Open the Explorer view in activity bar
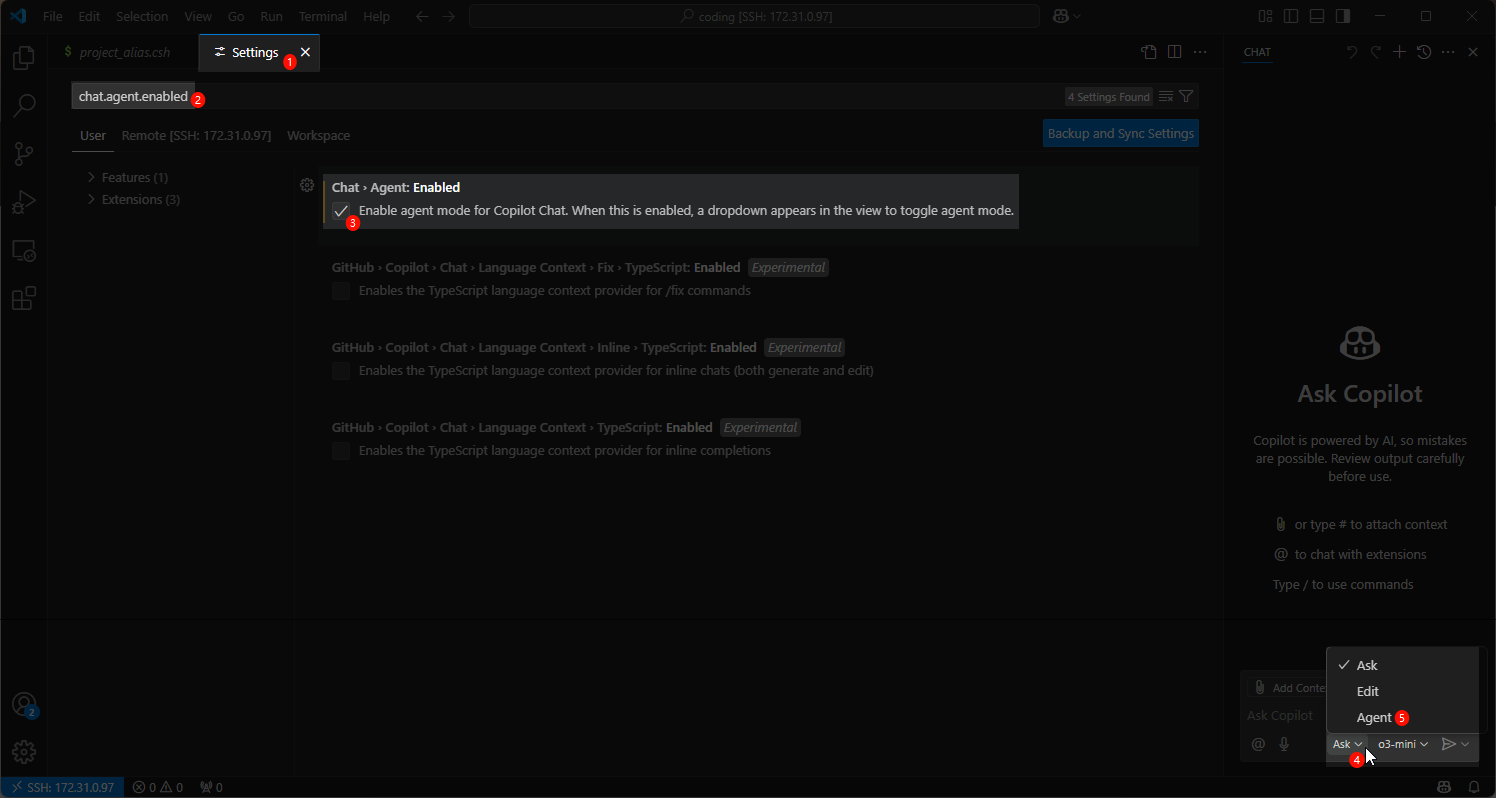This screenshot has width=1496, height=798. click(x=24, y=58)
